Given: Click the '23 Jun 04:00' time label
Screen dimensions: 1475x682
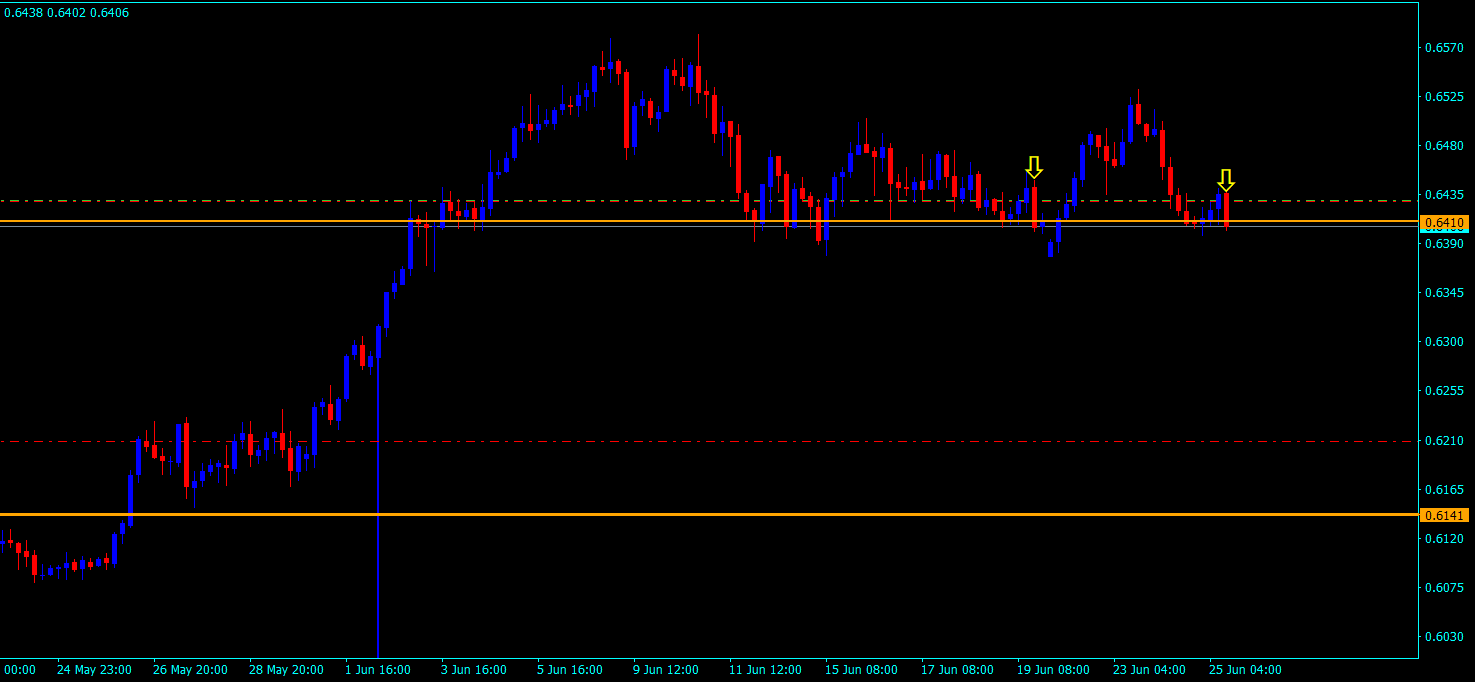Looking at the screenshot, I should pos(1150,669).
